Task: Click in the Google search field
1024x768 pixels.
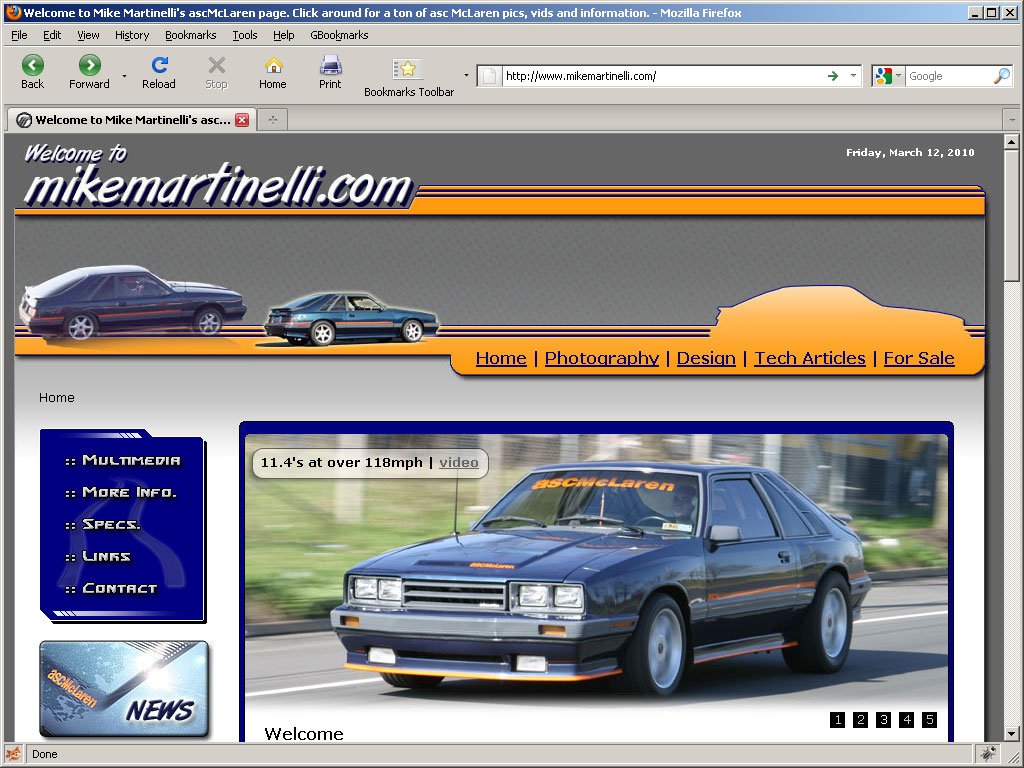Action: [x=949, y=76]
